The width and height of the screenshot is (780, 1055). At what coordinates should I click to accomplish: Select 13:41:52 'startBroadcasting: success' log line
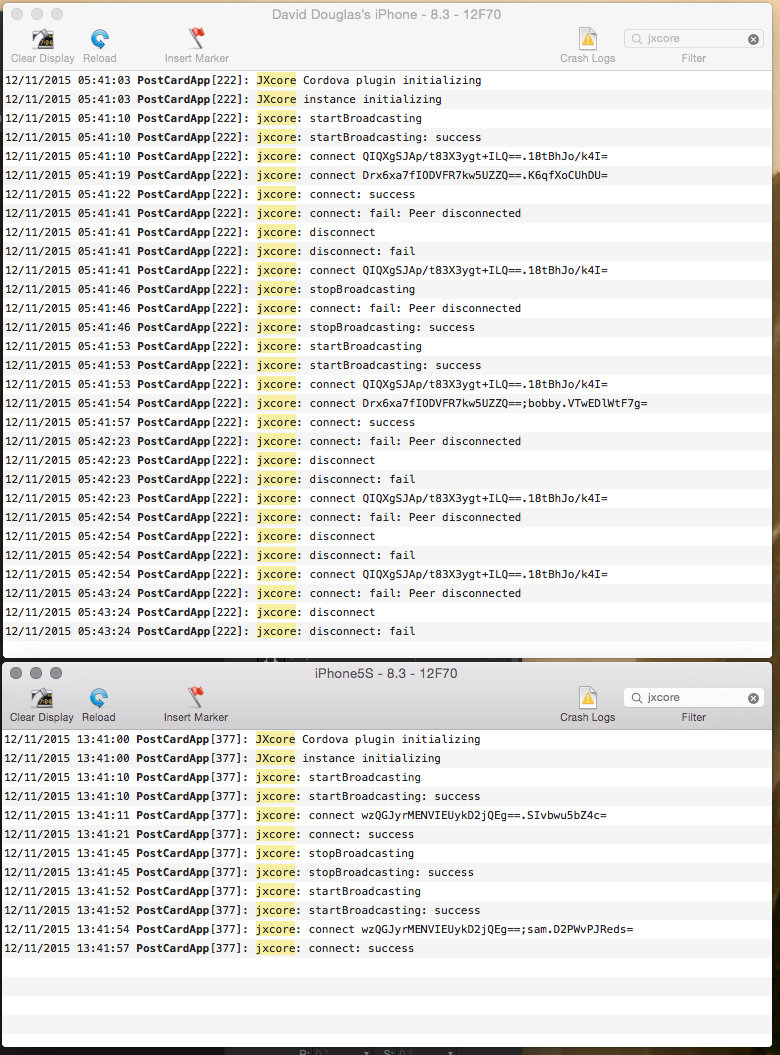387,910
